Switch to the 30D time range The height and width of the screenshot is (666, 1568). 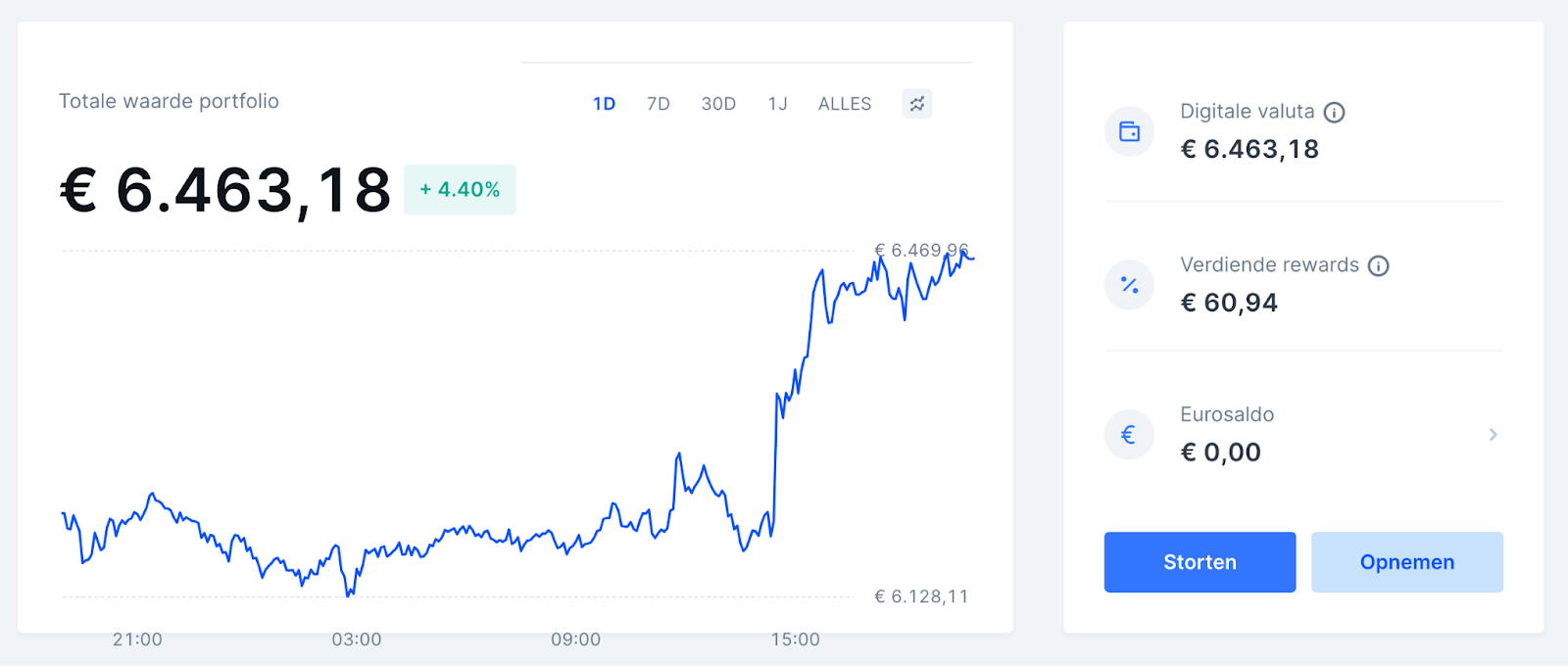coord(718,104)
